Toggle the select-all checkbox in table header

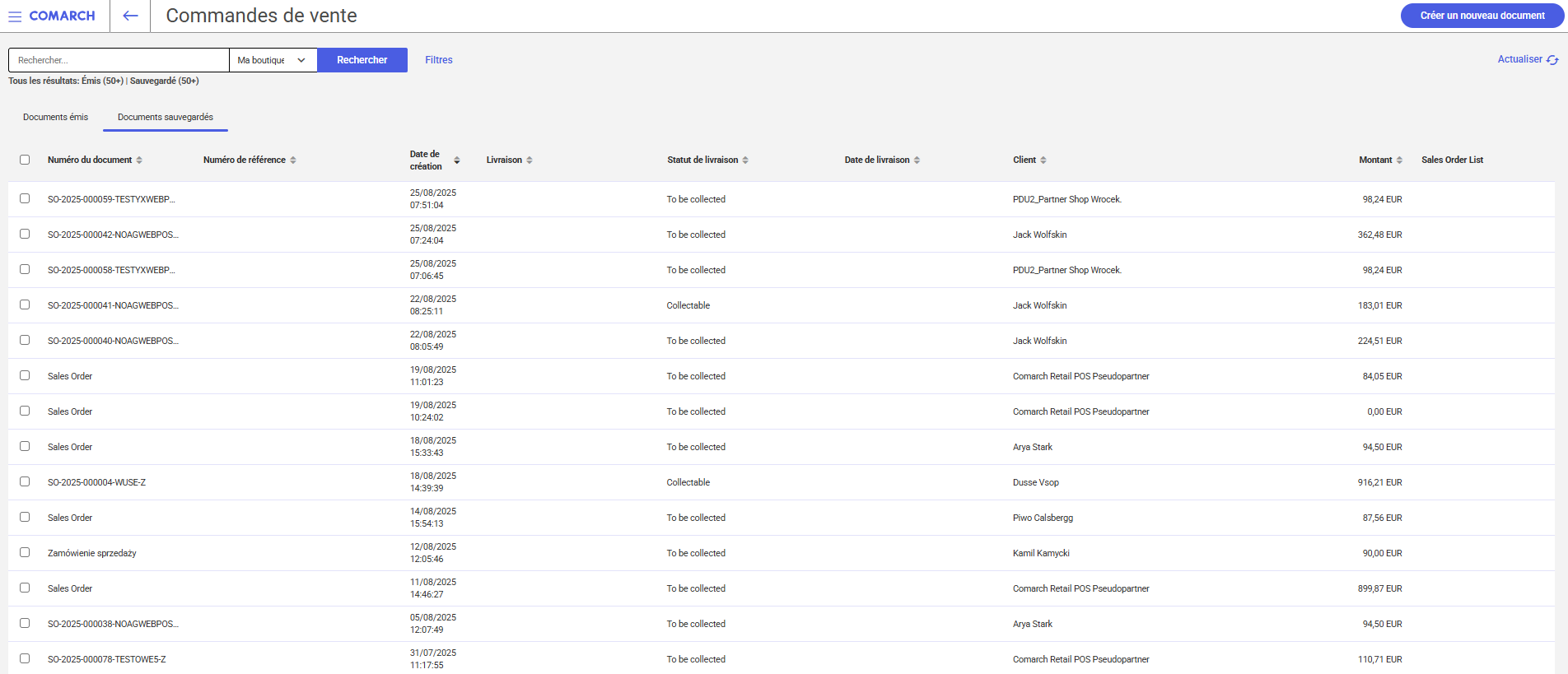click(25, 160)
